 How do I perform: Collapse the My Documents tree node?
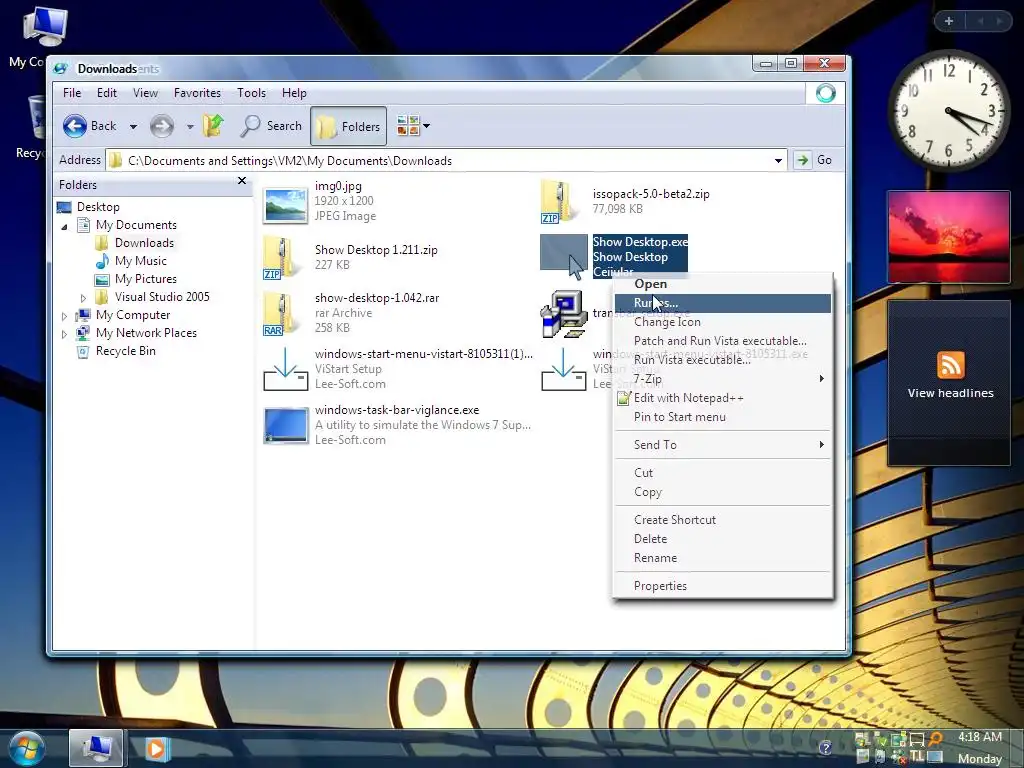click(64, 227)
